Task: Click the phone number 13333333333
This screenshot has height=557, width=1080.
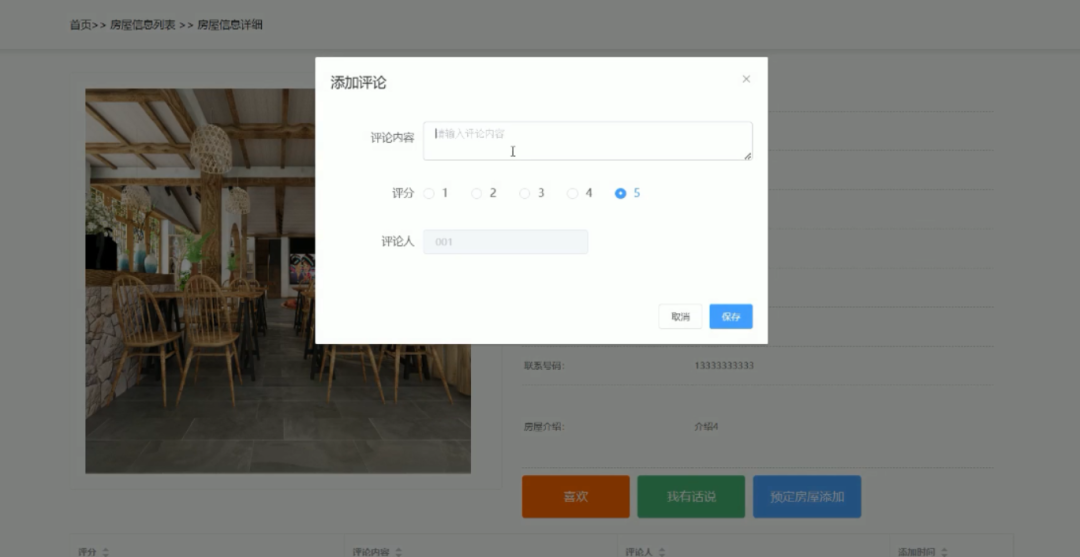Action: [724, 366]
